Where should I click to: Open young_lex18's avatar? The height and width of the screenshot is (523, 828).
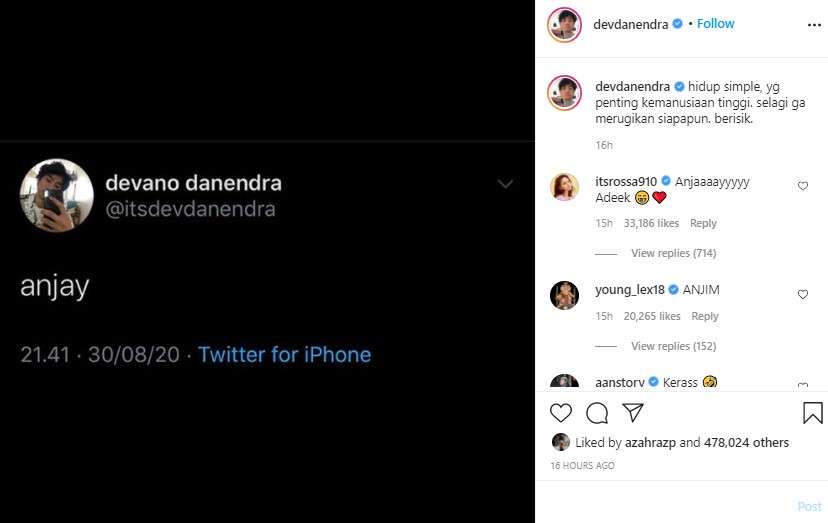coord(565,295)
